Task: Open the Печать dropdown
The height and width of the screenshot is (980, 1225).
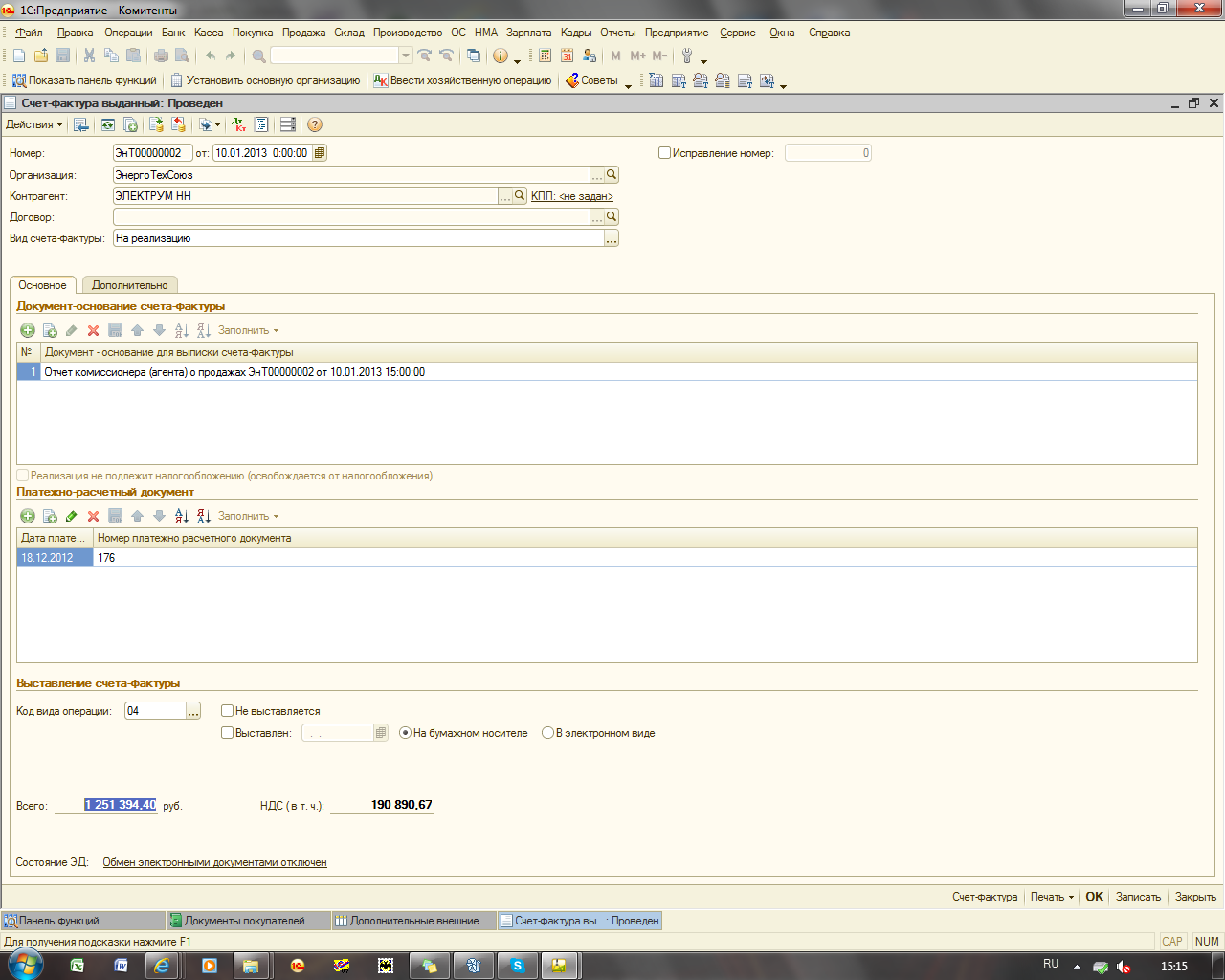Action: coord(1052,897)
